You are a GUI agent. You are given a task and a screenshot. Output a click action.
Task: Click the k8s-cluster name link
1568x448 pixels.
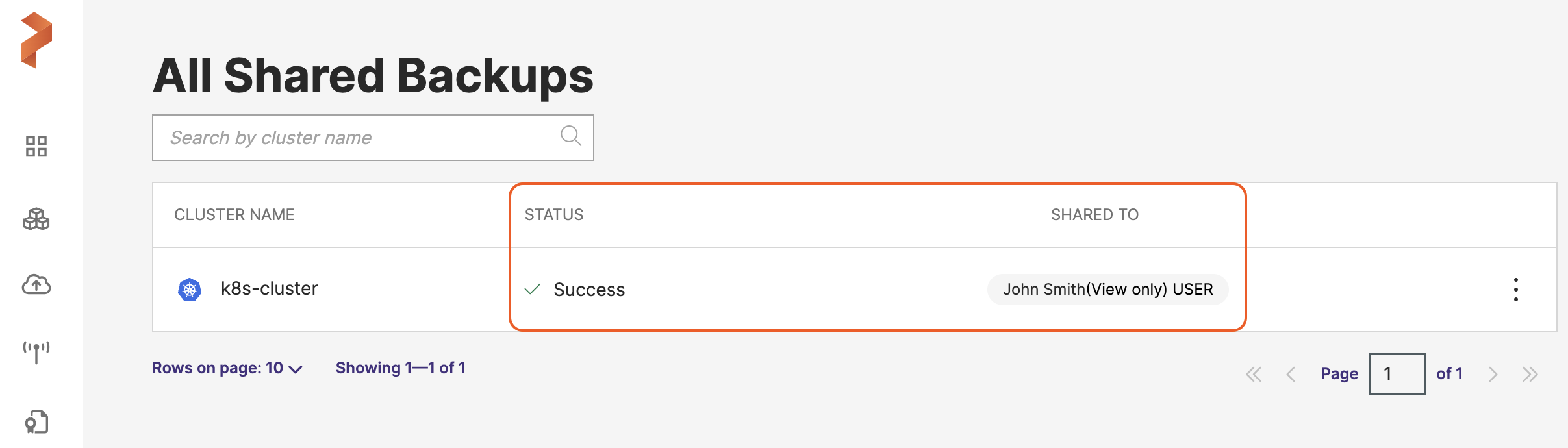(269, 289)
